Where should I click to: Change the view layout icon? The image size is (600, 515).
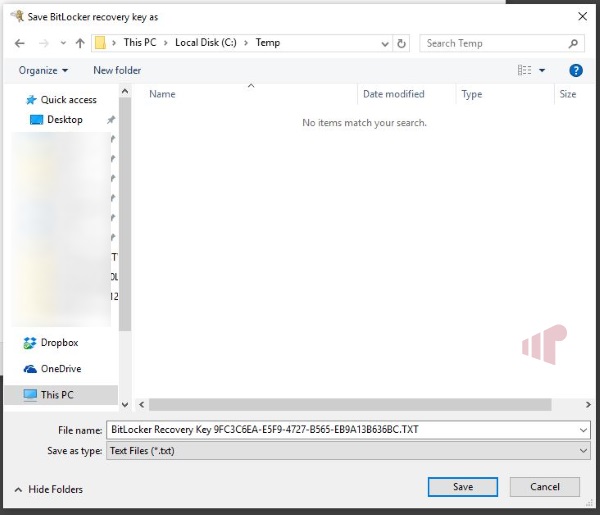(524, 70)
